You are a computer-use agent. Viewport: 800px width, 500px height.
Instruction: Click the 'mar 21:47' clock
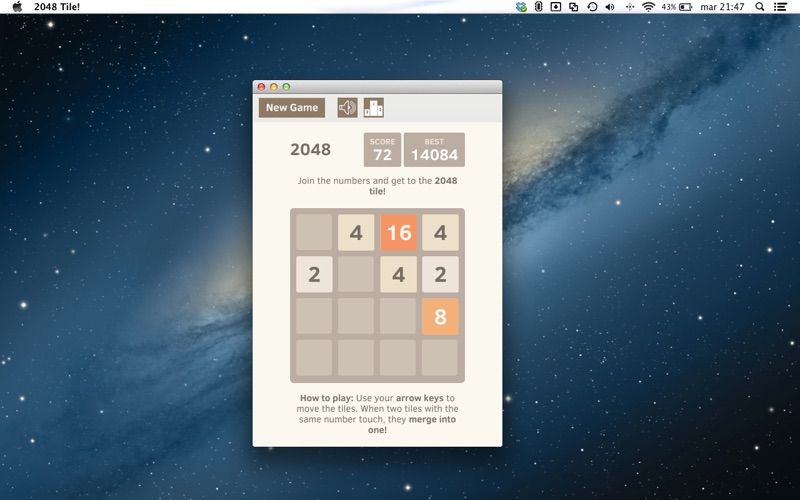[x=722, y=7]
